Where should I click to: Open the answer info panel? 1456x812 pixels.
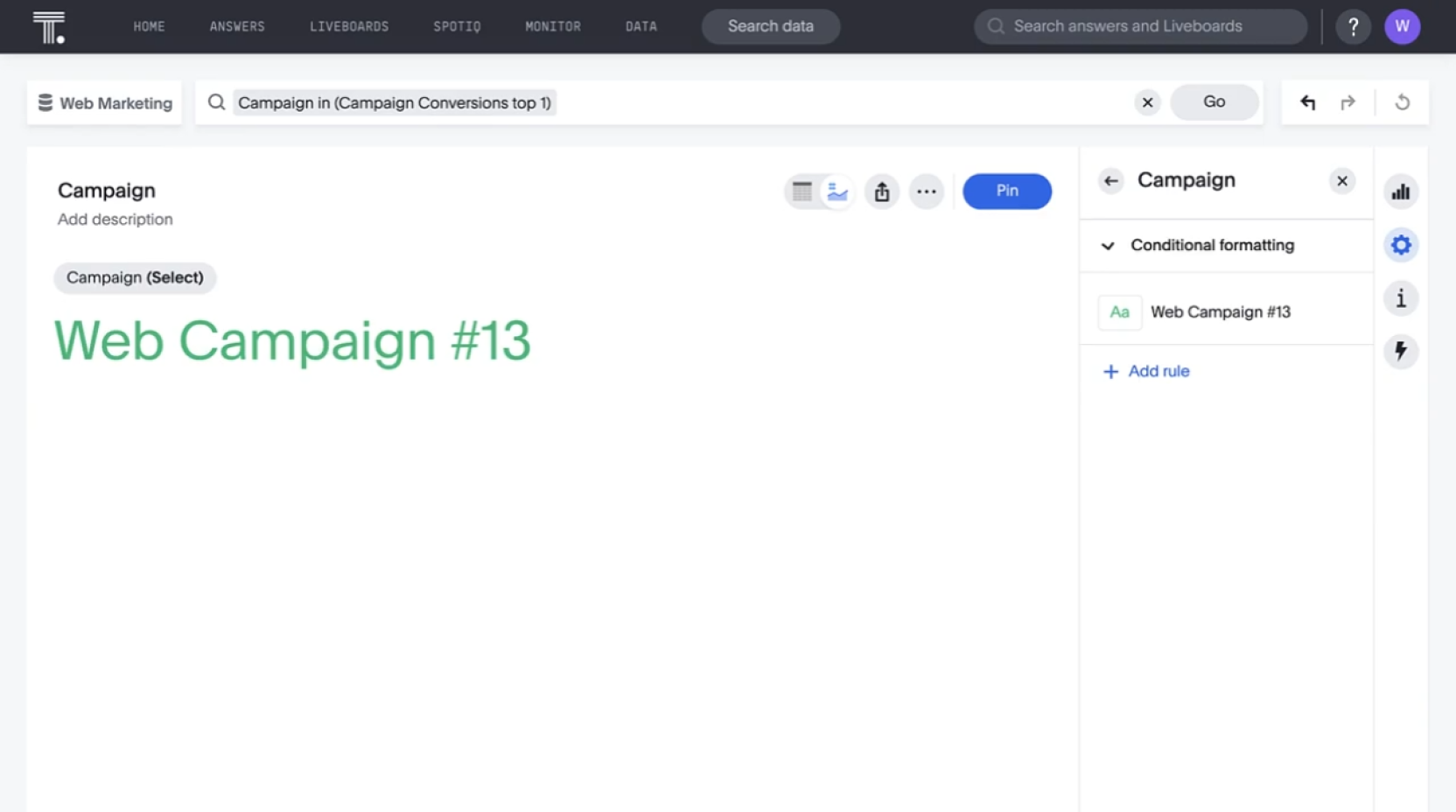point(1401,298)
